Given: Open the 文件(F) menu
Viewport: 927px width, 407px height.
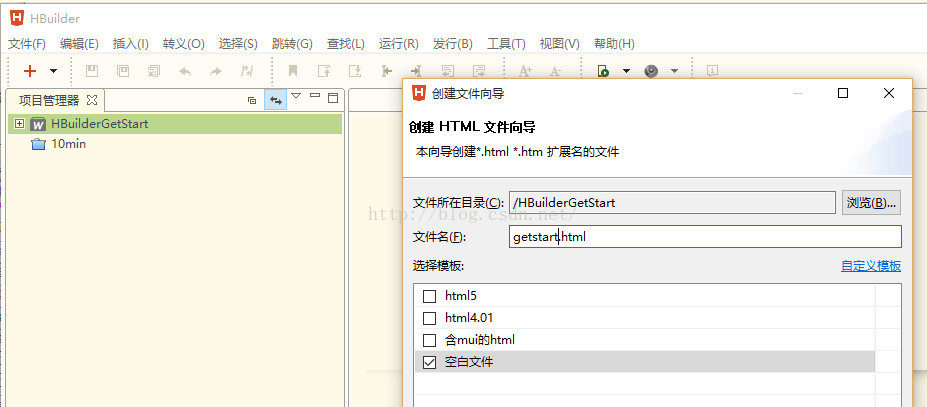Looking at the screenshot, I should point(27,44).
